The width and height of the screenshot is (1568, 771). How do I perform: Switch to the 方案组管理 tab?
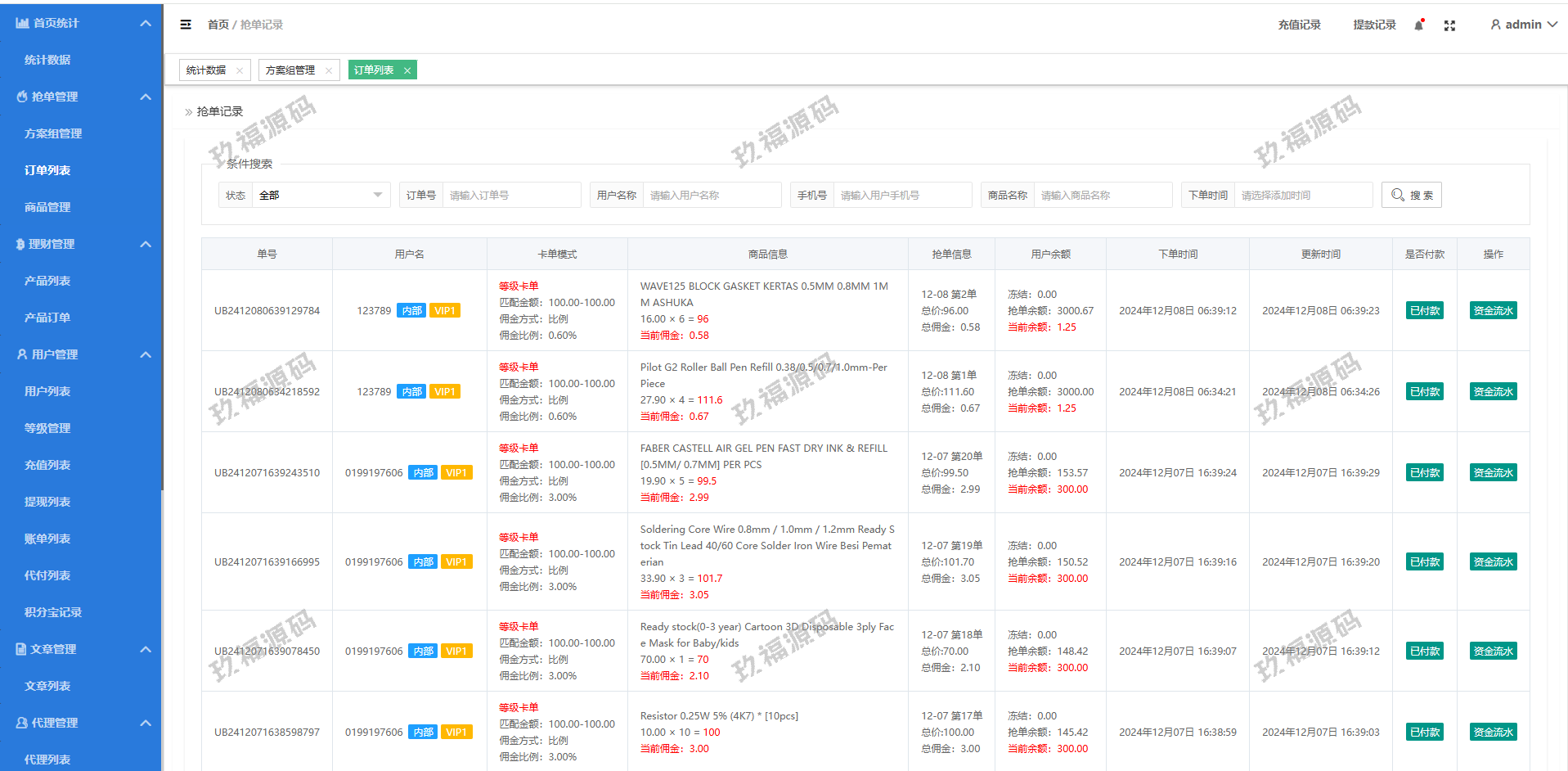(x=290, y=70)
